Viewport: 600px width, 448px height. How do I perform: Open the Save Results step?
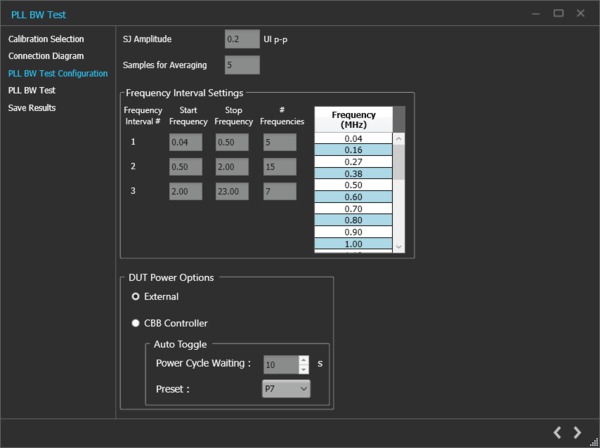(x=32, y=108)
